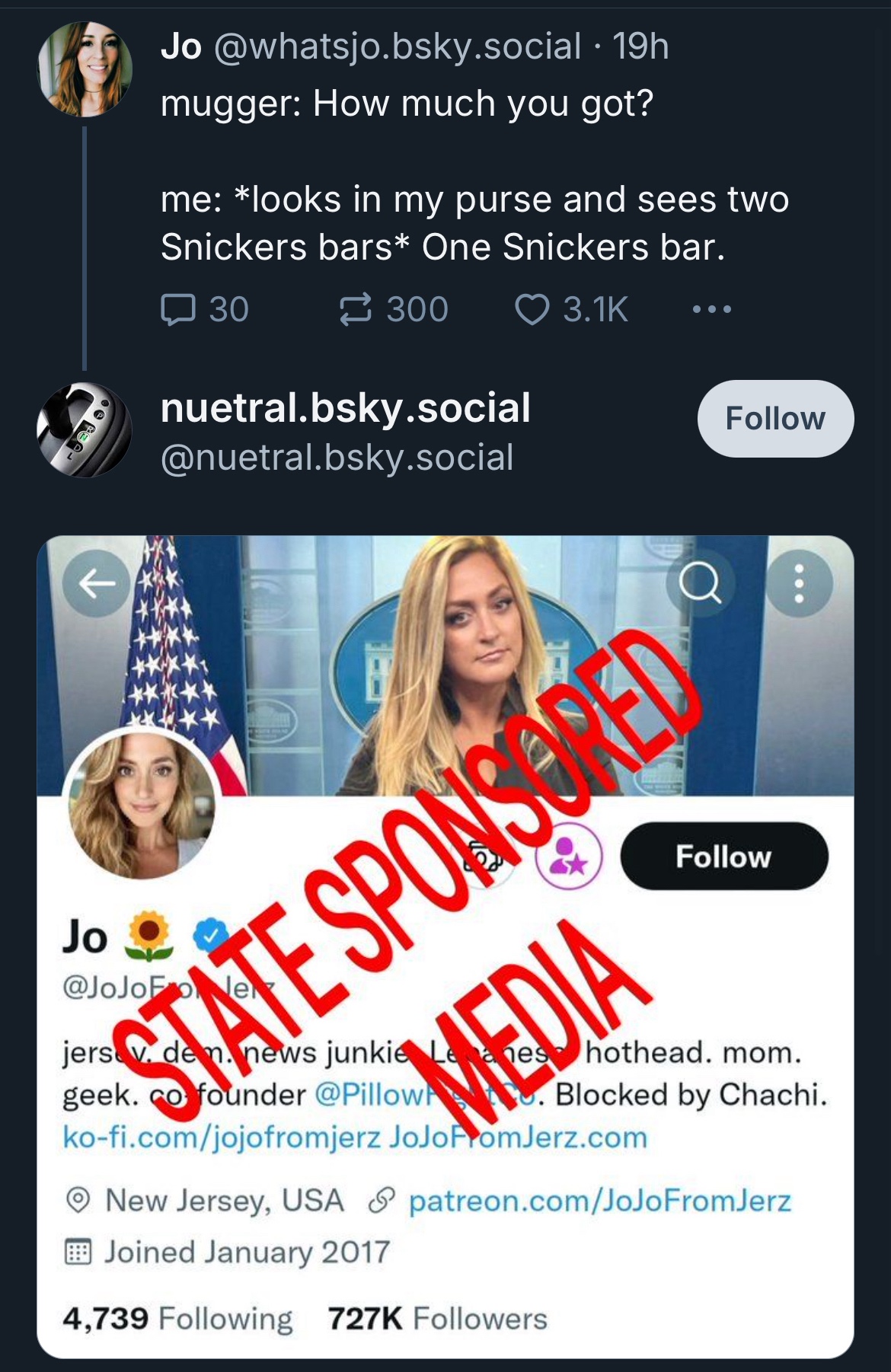Open the round profile photo in embedded profile
The height and width of the screenshot is (1372, 891).
[142, 804]
